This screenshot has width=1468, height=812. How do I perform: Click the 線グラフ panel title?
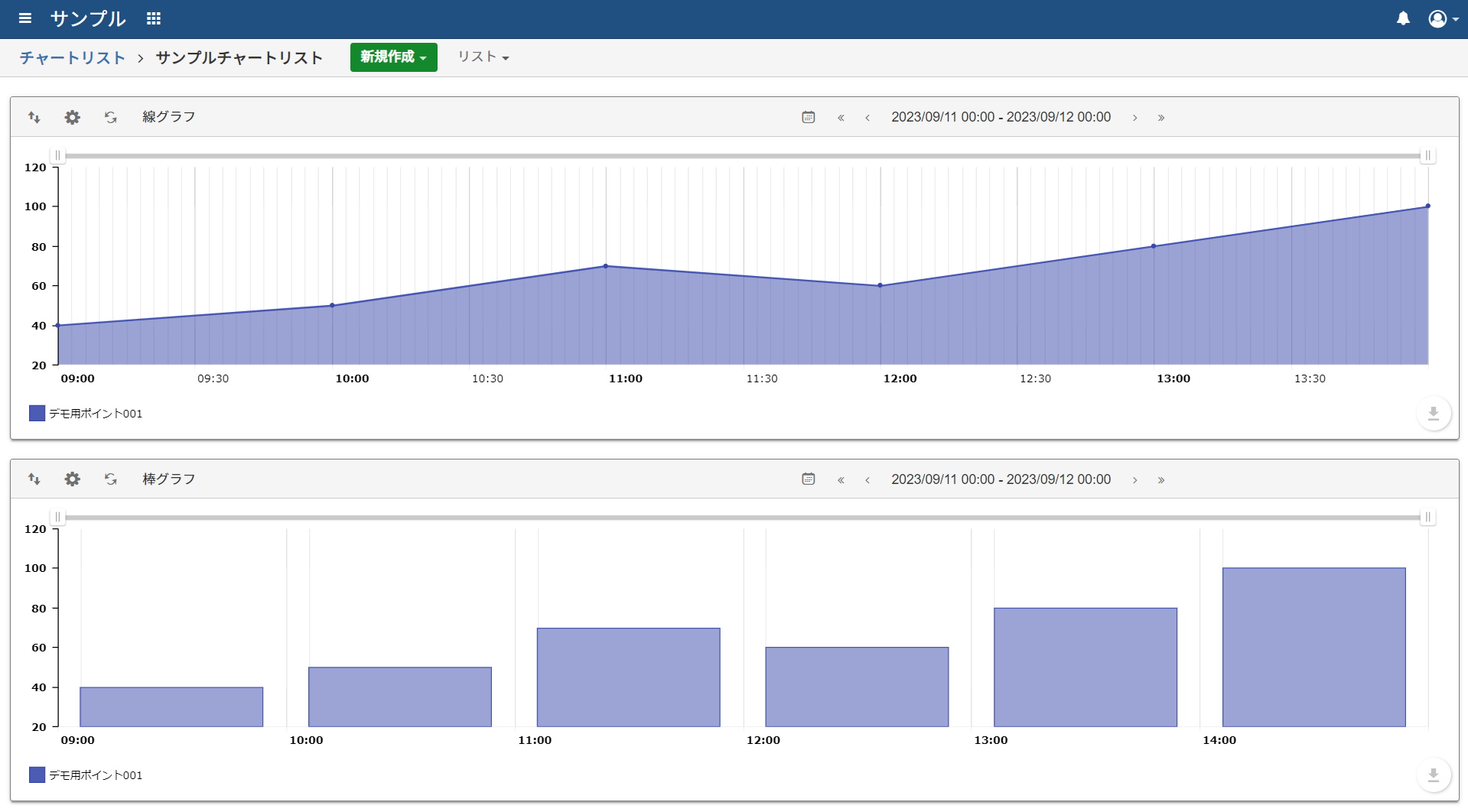click(x=169, y=117)
